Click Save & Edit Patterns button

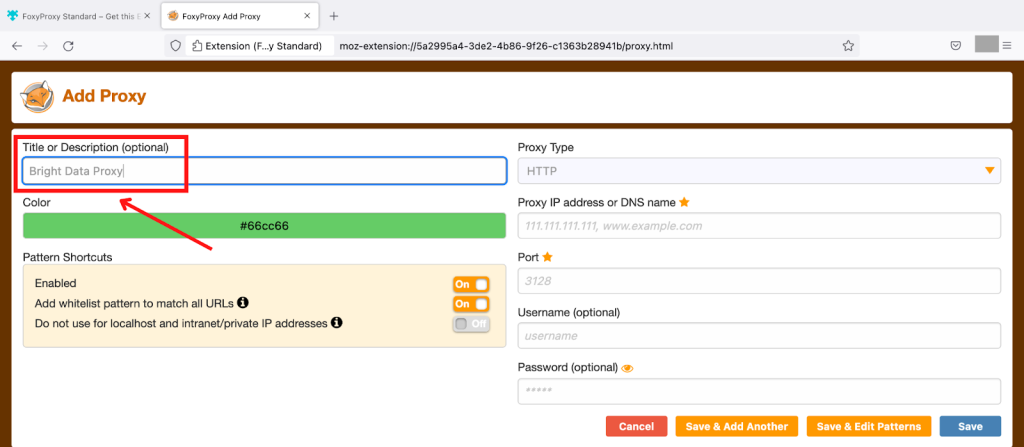tap(869, 426)
